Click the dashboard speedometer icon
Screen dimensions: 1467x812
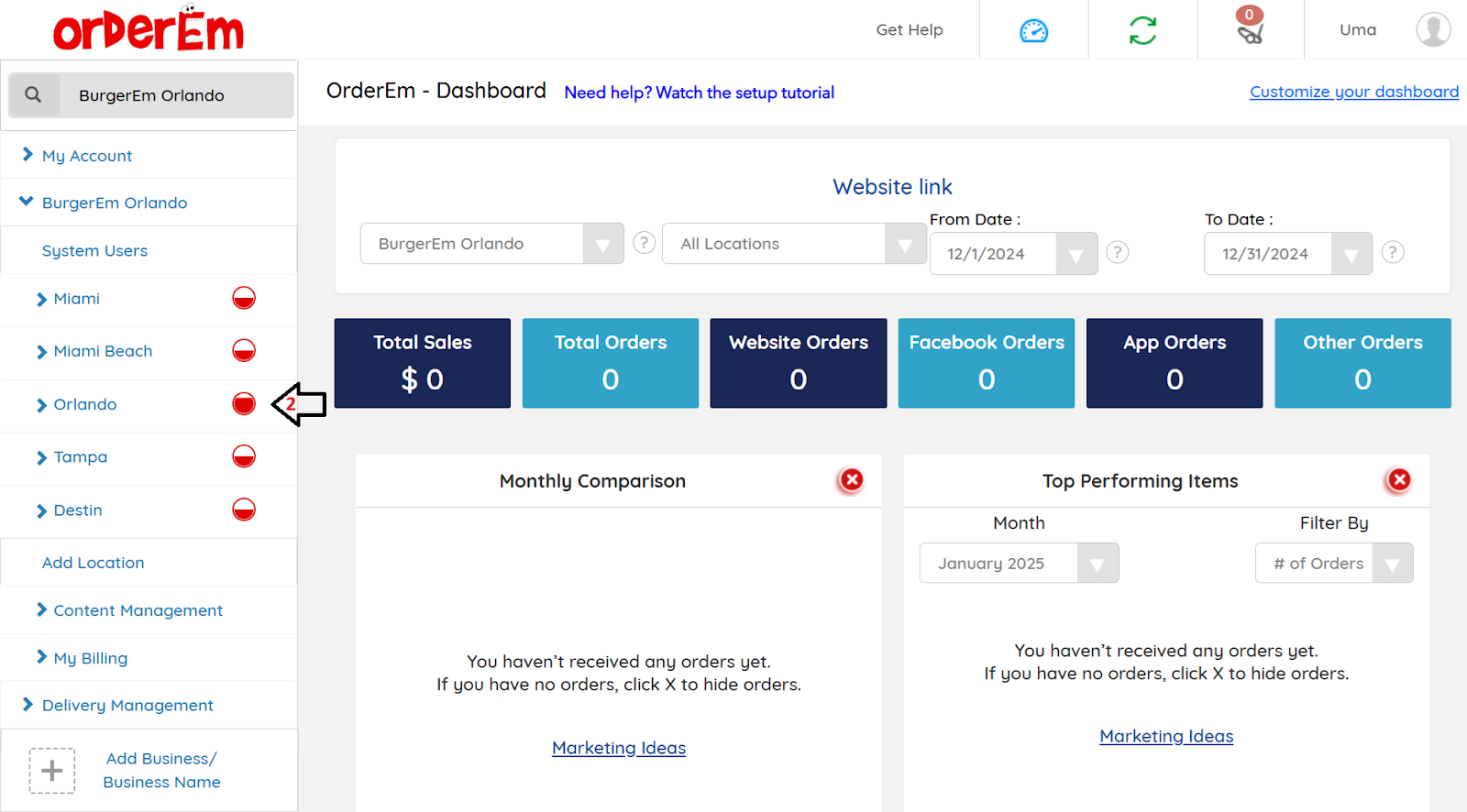click(x=1033, y=31)
